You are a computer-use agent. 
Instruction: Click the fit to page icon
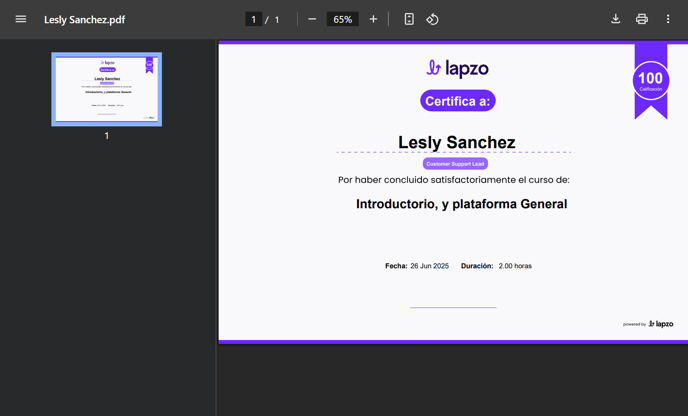[x=409, y=19]
